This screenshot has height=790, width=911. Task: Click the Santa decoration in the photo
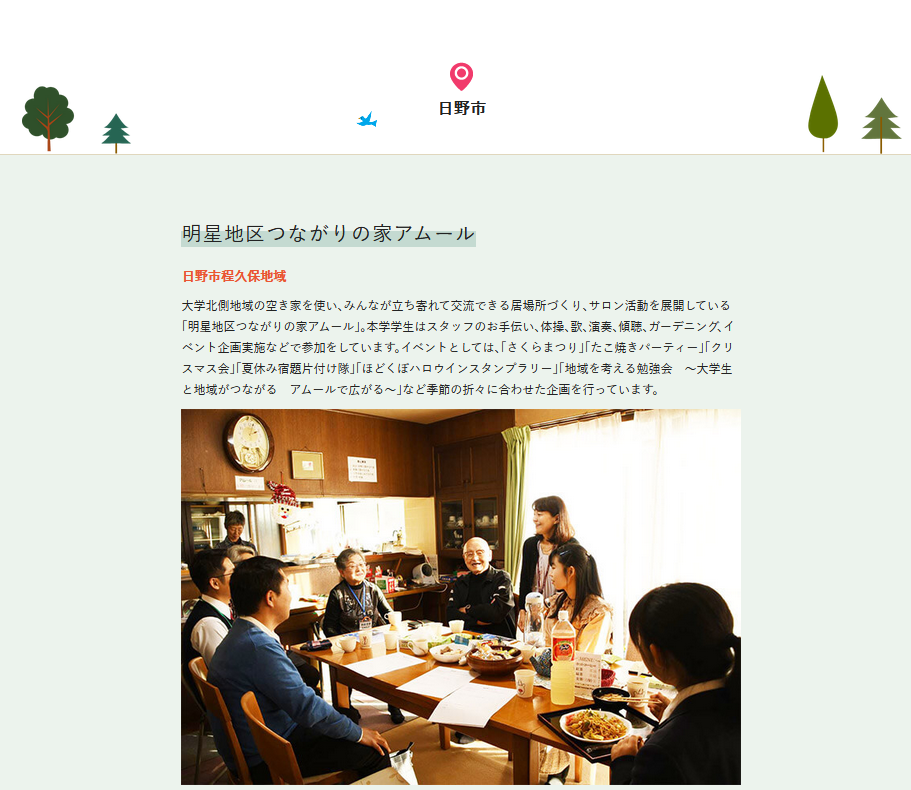tap(284, 503)
